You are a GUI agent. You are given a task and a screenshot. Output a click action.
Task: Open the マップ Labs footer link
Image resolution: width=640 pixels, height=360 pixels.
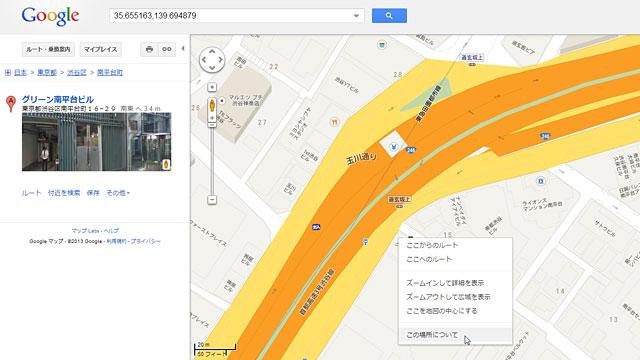[x=86, y=231]
